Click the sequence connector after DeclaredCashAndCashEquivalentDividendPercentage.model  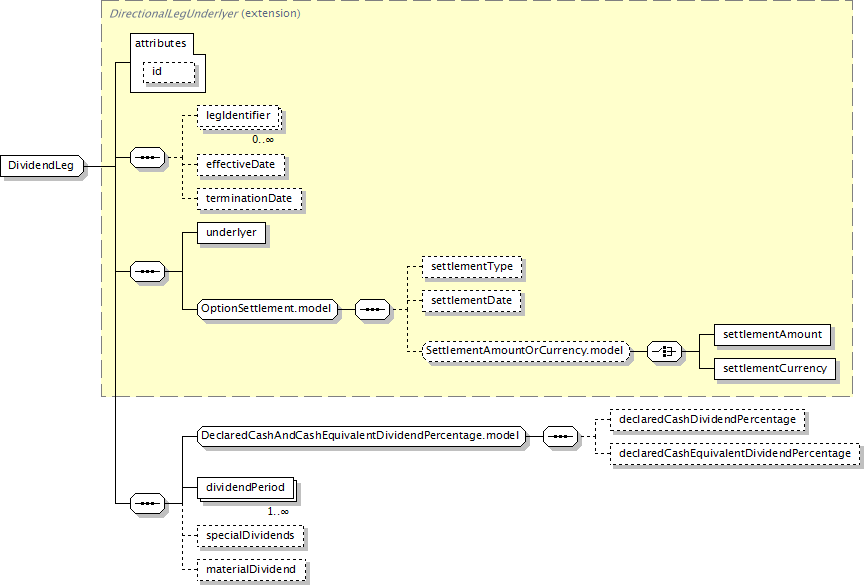[x=560, y=436]
